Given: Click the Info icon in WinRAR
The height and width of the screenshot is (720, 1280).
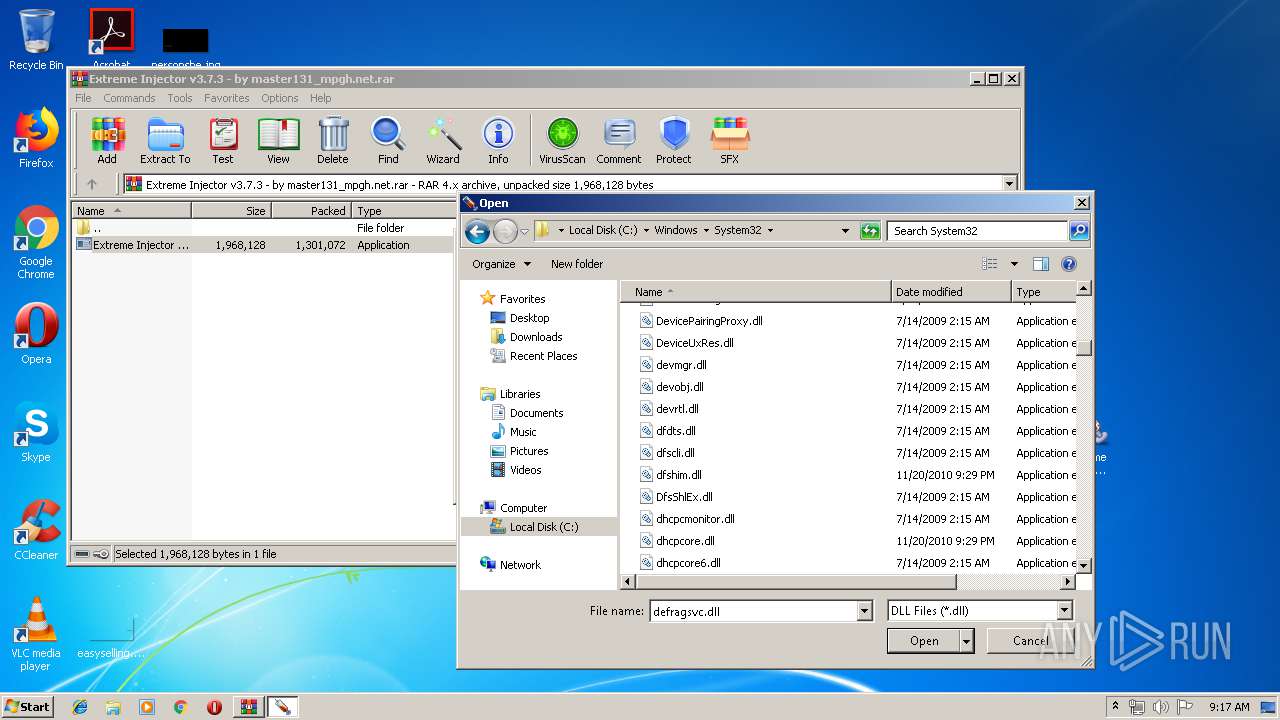Looking at the screenshot, I should (498, 140).
